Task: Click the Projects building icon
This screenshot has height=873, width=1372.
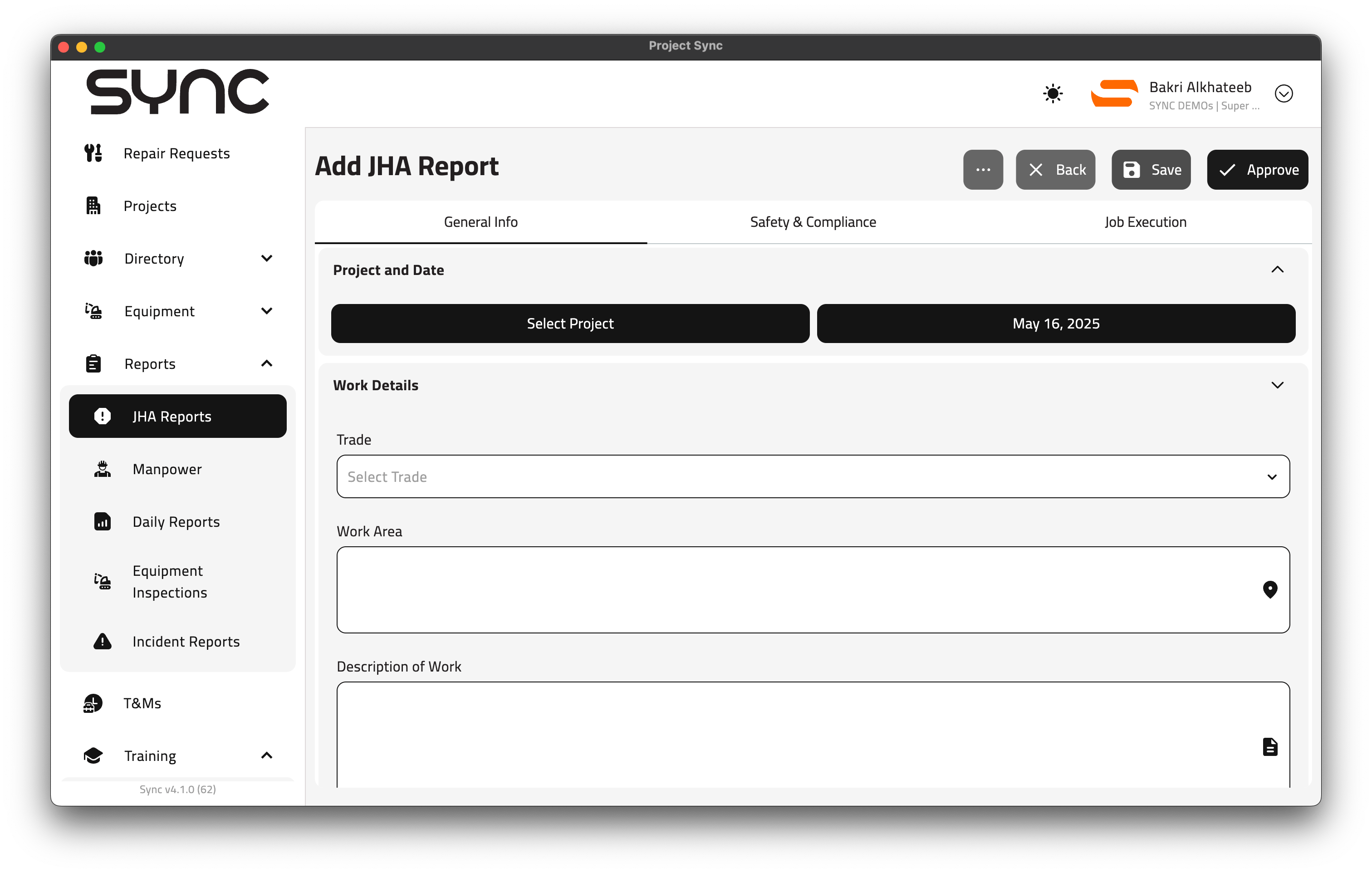Action: (93, 206)
